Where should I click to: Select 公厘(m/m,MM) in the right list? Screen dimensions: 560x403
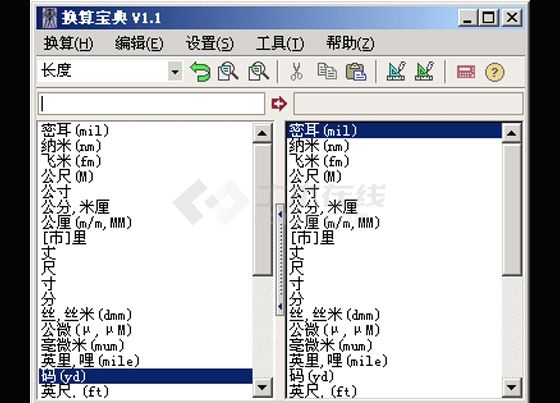click(x=394, y=223)
